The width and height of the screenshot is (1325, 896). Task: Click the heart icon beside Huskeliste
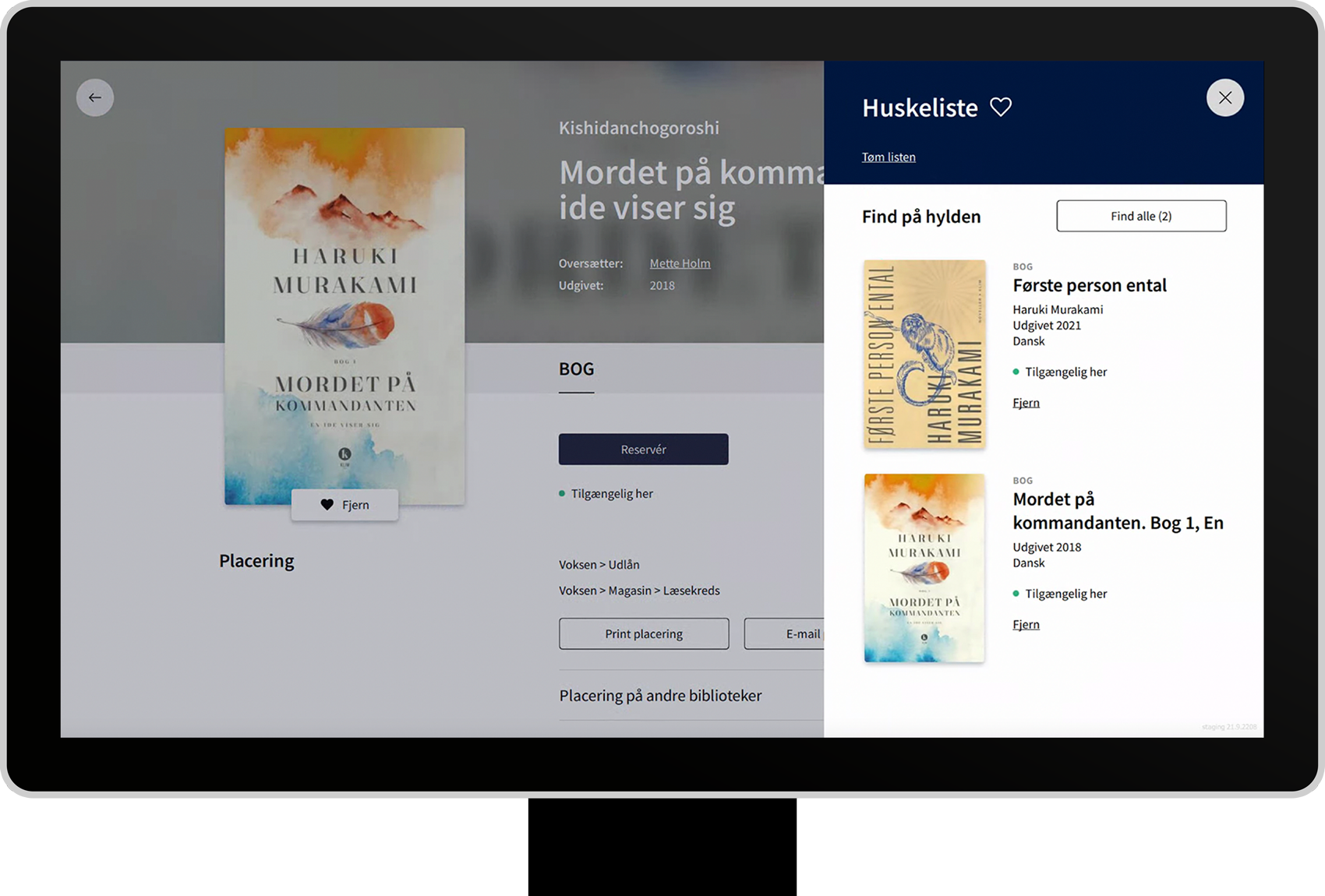[x=1001, y=107]
